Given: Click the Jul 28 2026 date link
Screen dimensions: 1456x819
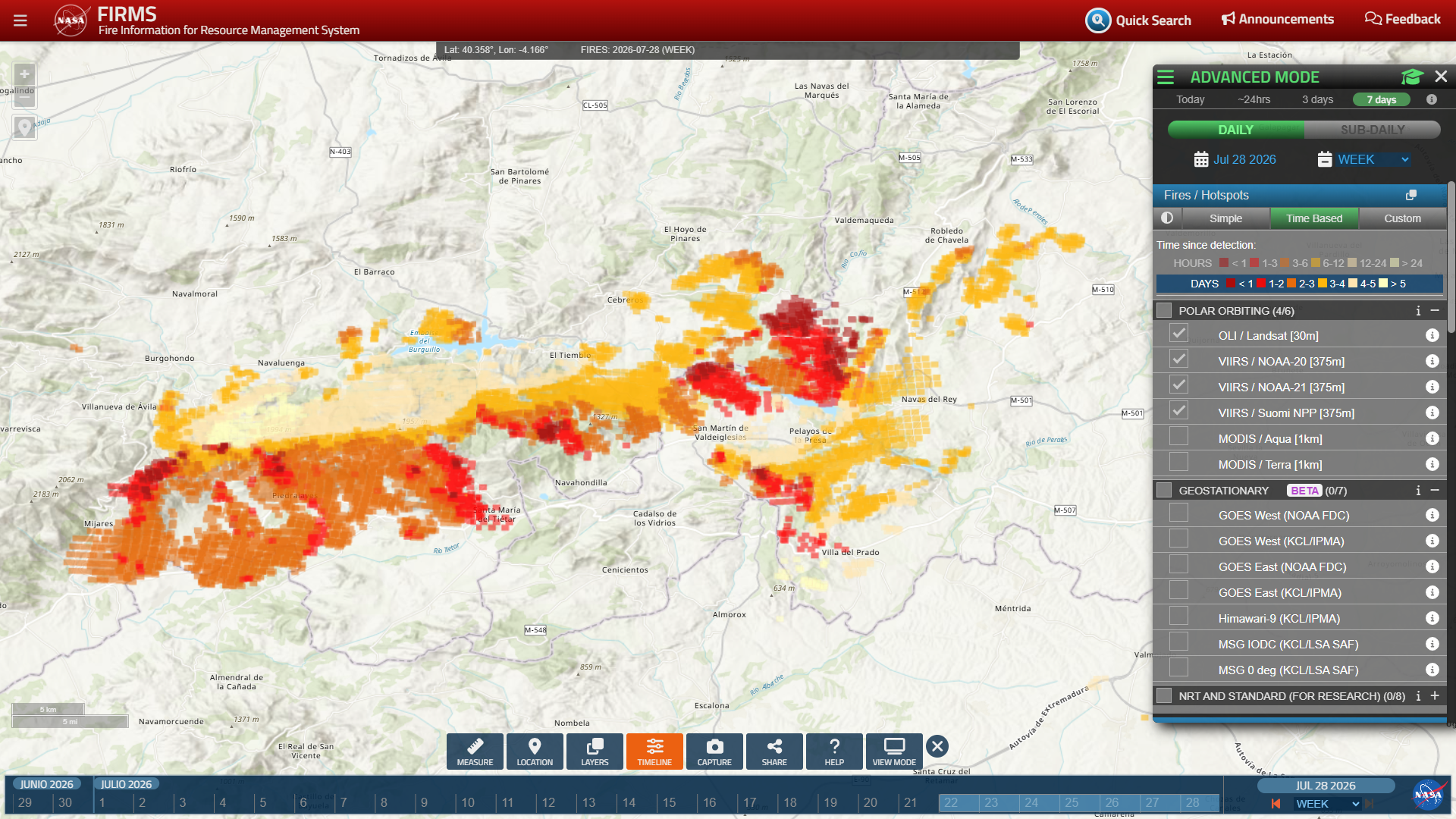Looking at the screenshot, I should [x=1244, y=159].
